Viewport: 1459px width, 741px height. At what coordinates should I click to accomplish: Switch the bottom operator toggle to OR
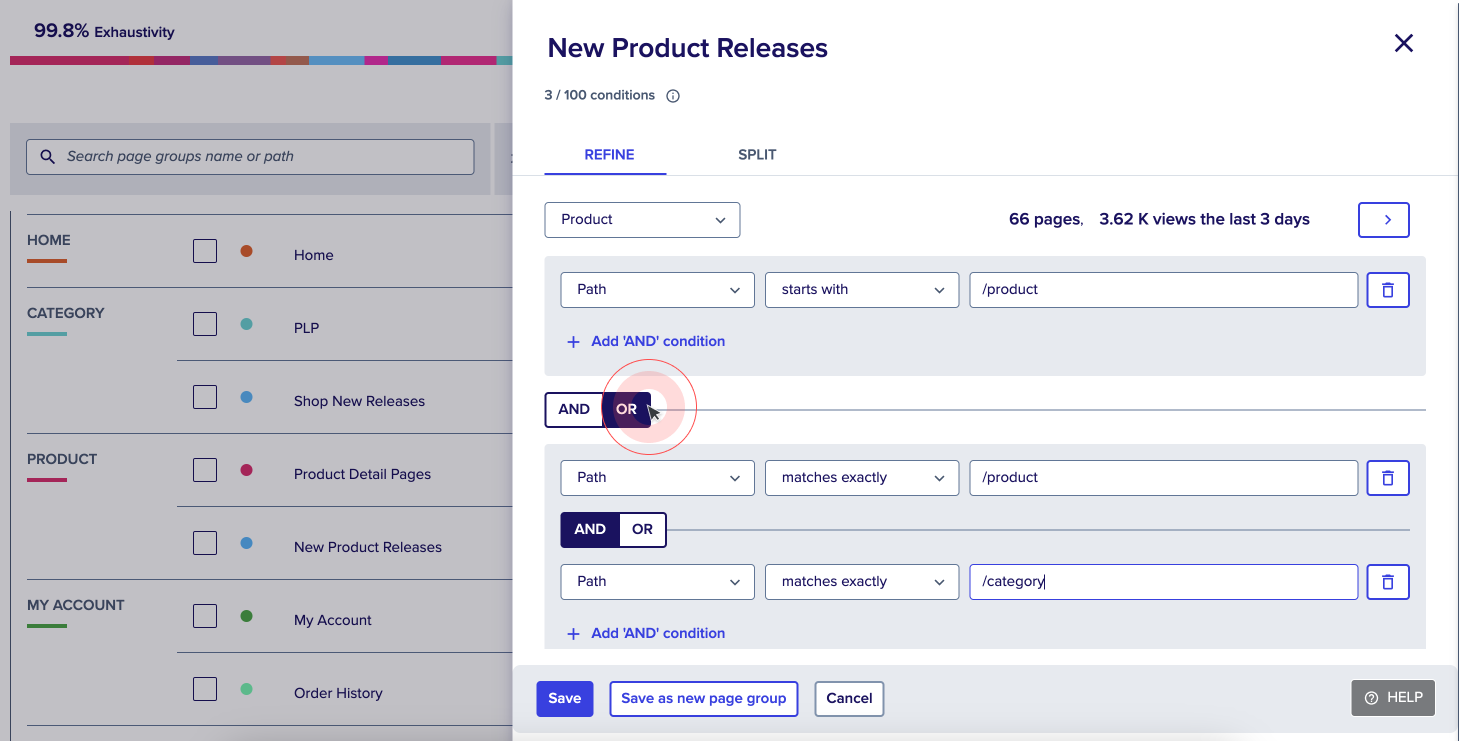coord(641,529)
